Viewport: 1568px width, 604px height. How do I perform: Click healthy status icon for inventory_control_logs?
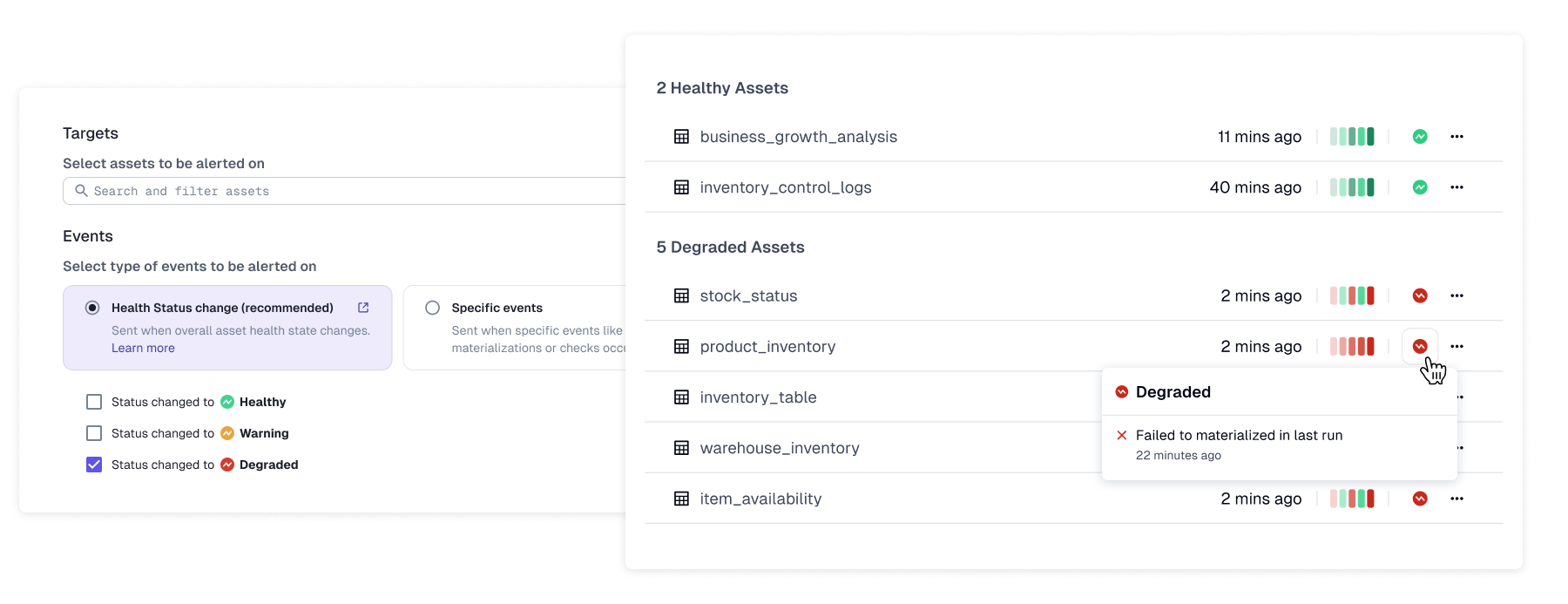point(1420,187)
